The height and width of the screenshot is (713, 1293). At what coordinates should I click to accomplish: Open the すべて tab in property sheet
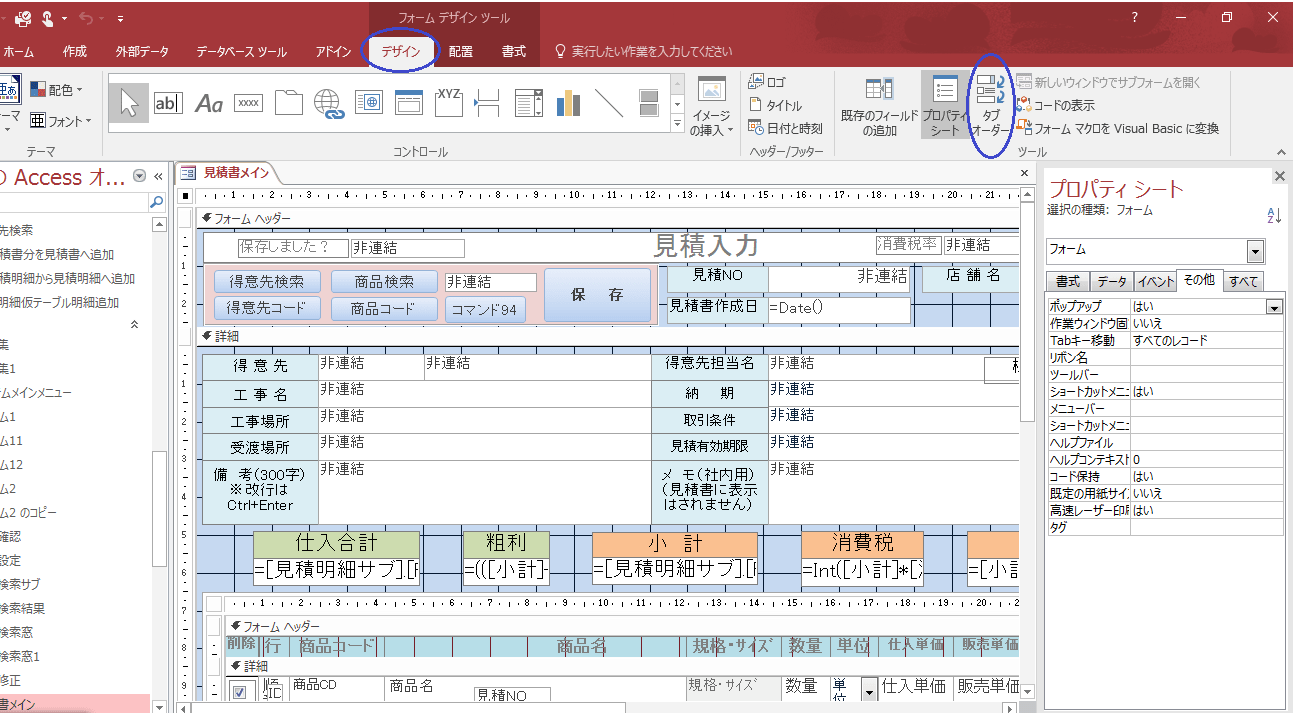click(1244, 282)
